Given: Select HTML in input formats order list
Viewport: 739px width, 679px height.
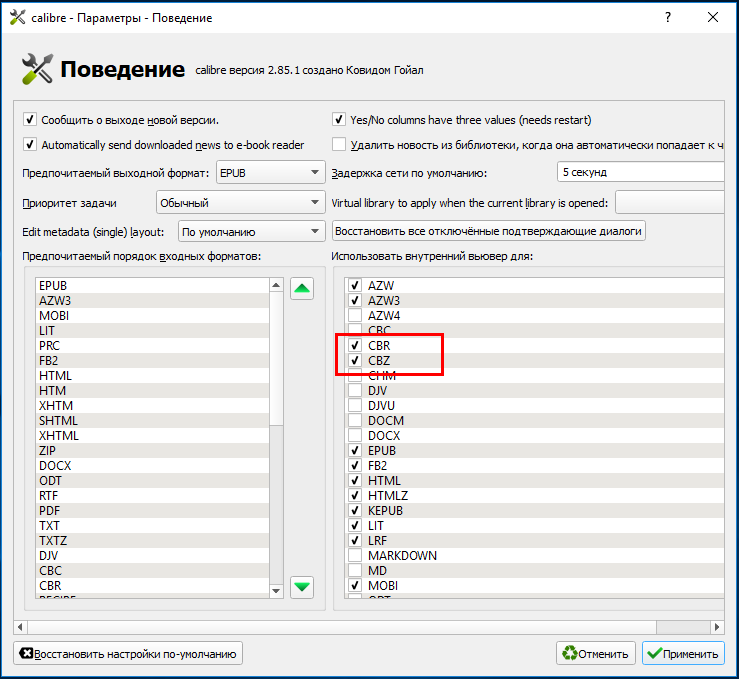Looking at the screenshot, I should pyautogui.click(x=152, y=376).
